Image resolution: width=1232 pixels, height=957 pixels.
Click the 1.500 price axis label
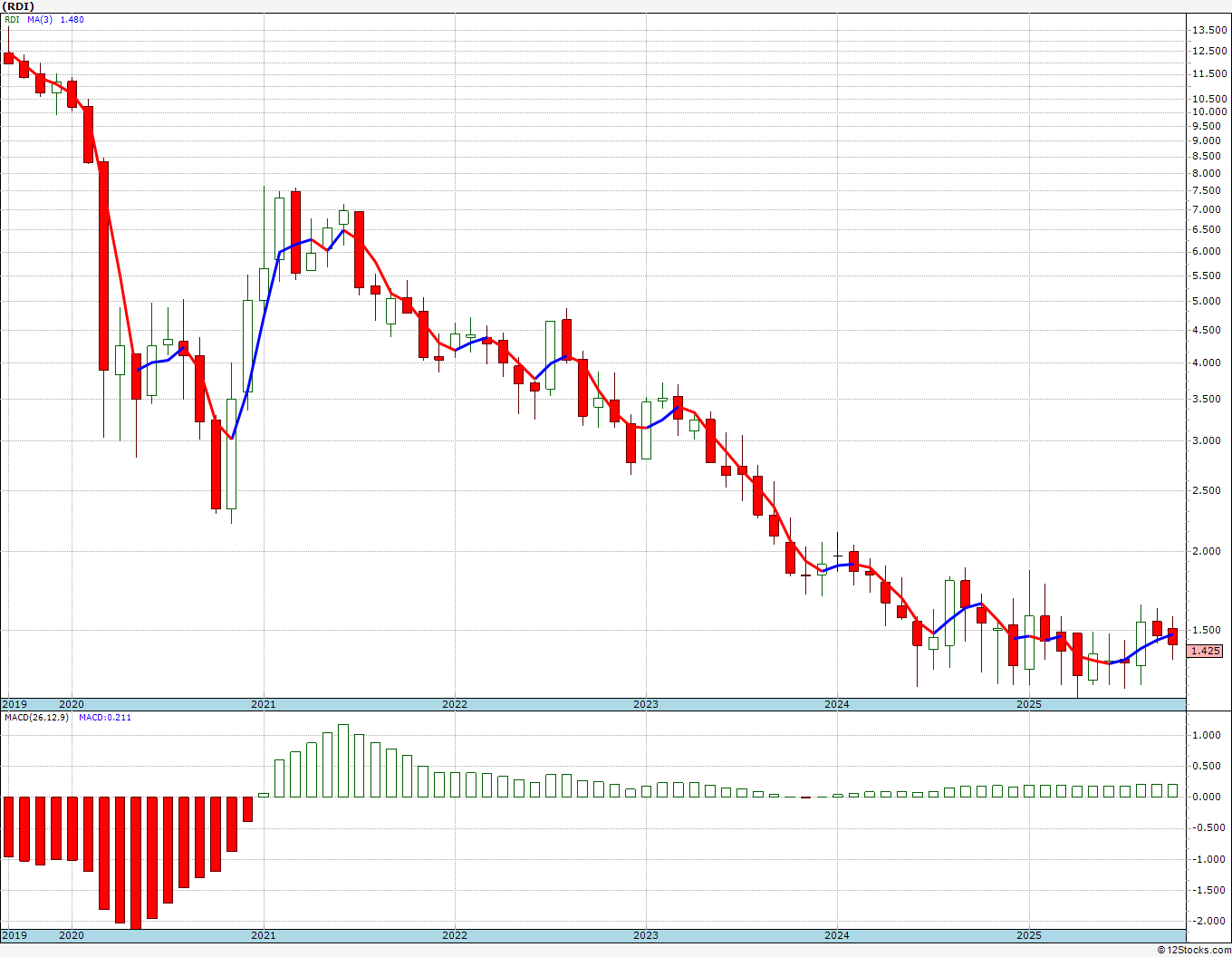click(x=1209, y=630)
